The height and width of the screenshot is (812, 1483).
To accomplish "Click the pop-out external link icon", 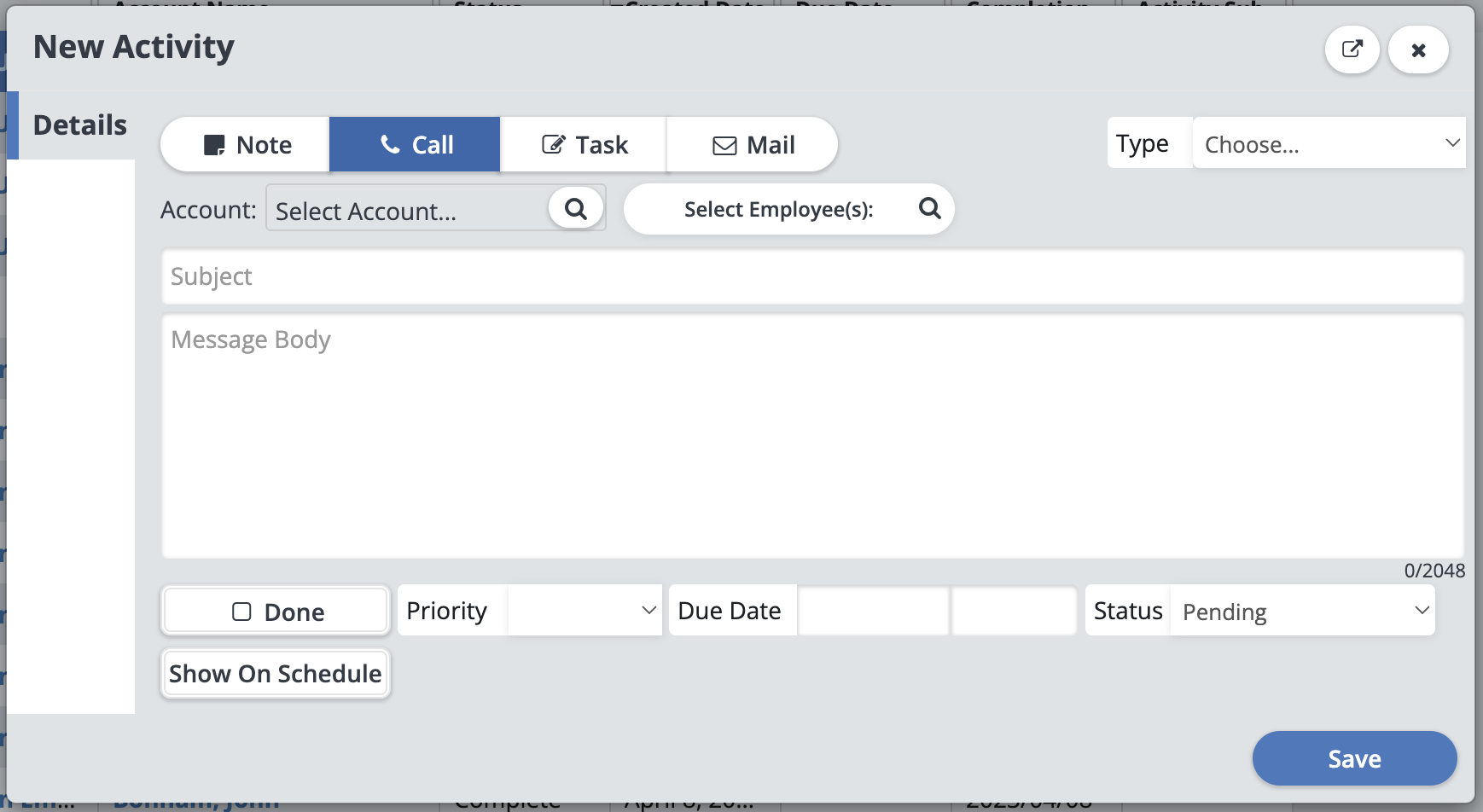I will click(1352, 49).
